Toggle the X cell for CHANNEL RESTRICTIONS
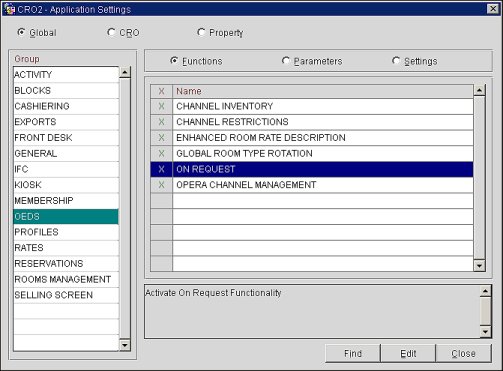 coord(161,122)
